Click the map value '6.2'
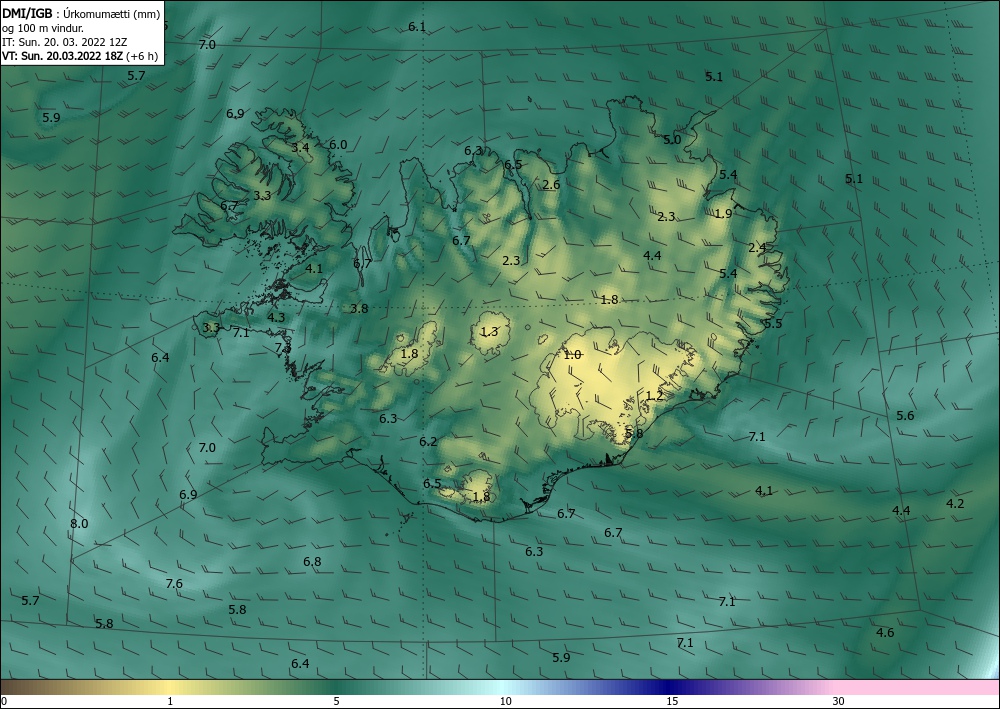The width and height of the screenshot is (1000, 709). (x=429, y=441)
